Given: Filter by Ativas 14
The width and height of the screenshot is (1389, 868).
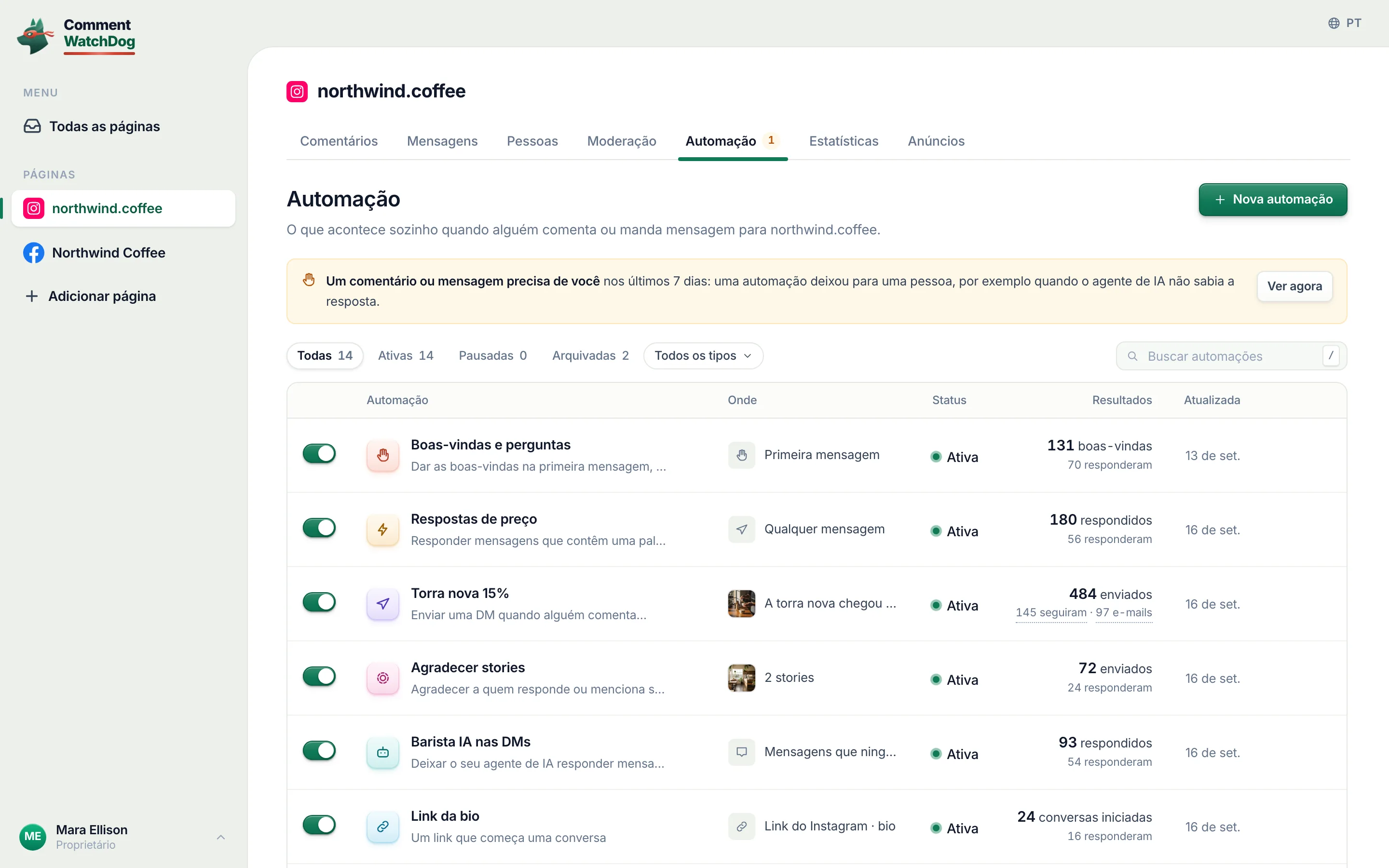Looking at the screenshot, I should coord(406,356).
